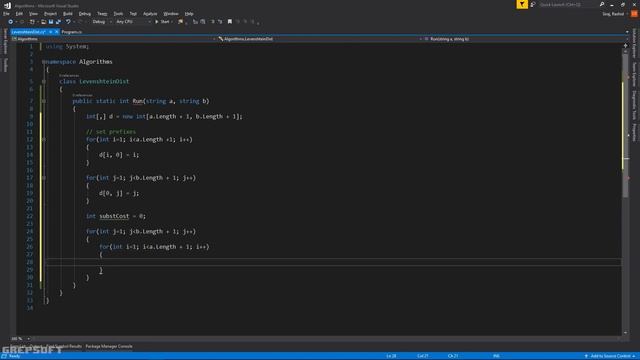The width and height of the screenshot is (640, 360).
Task: Click the references lens above Run method
Action: 82,95
